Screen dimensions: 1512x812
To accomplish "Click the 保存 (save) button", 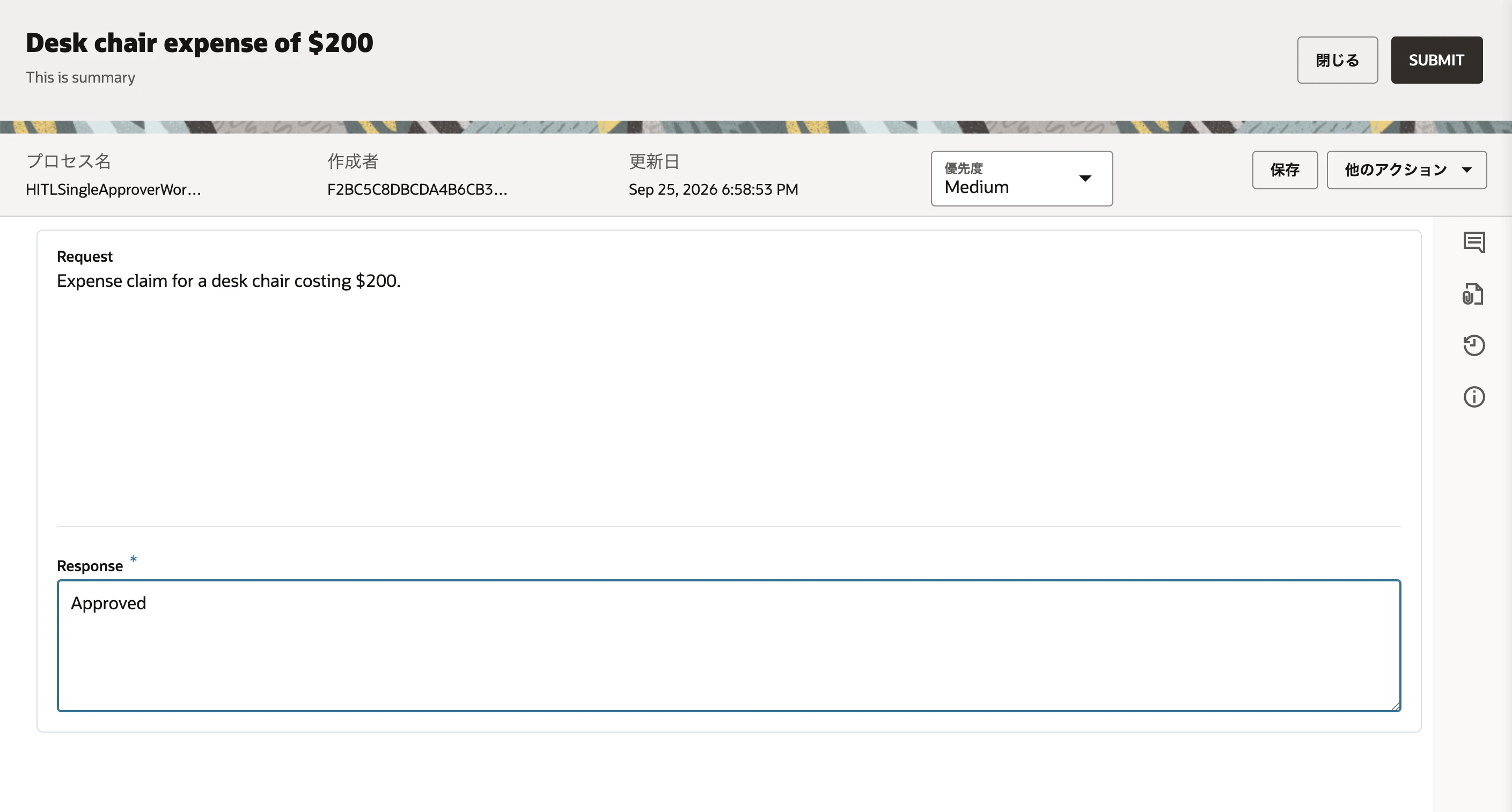I will pyautogui.click(x=1285, y=169).
